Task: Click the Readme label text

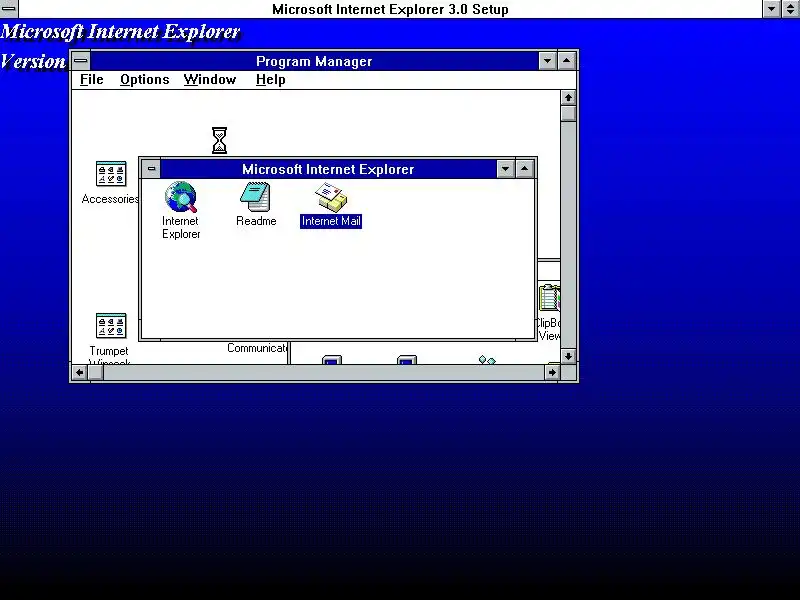Action: pos(256,221)
